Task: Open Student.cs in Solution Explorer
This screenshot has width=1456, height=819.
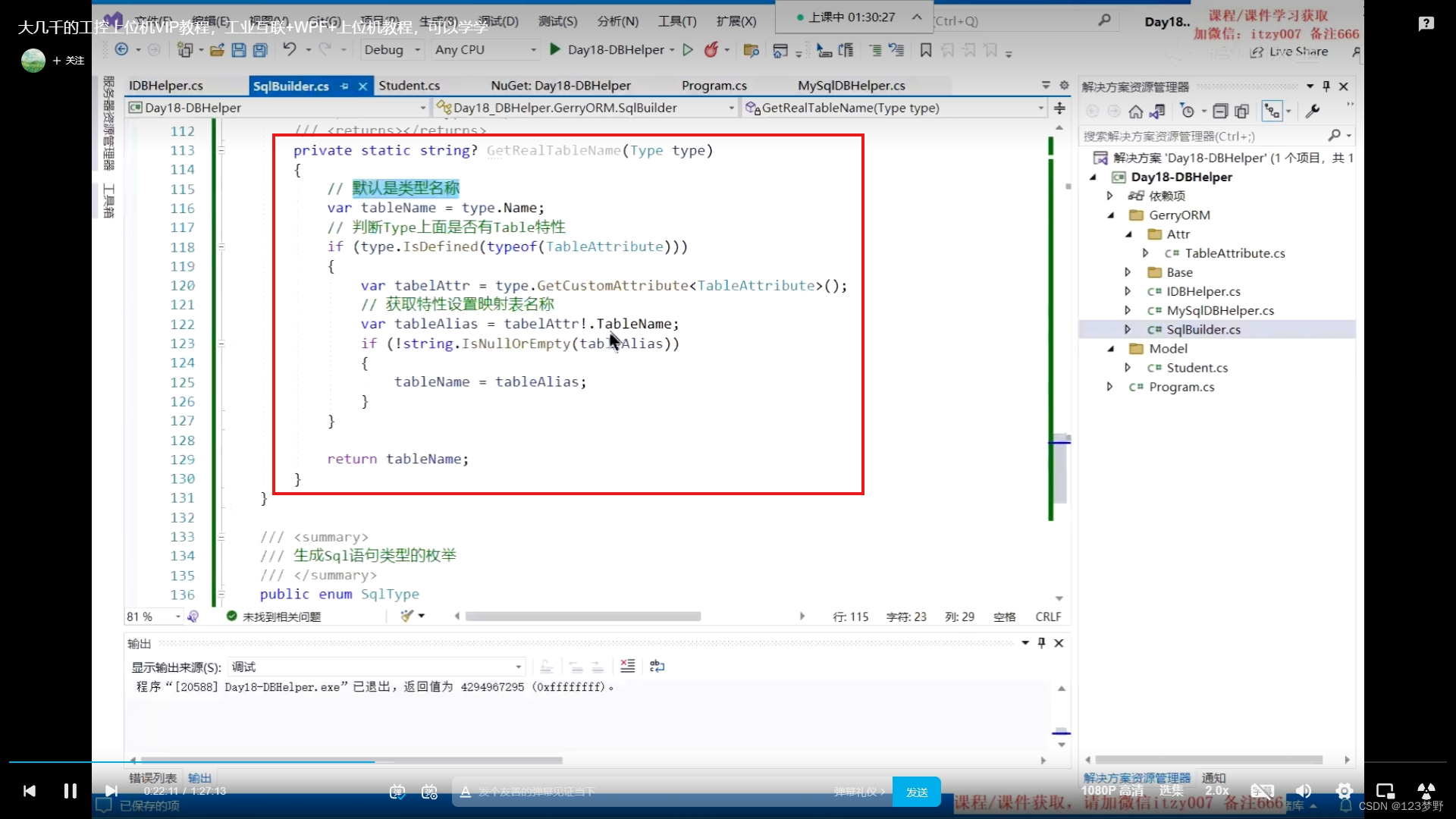Action: [1197, 368]
